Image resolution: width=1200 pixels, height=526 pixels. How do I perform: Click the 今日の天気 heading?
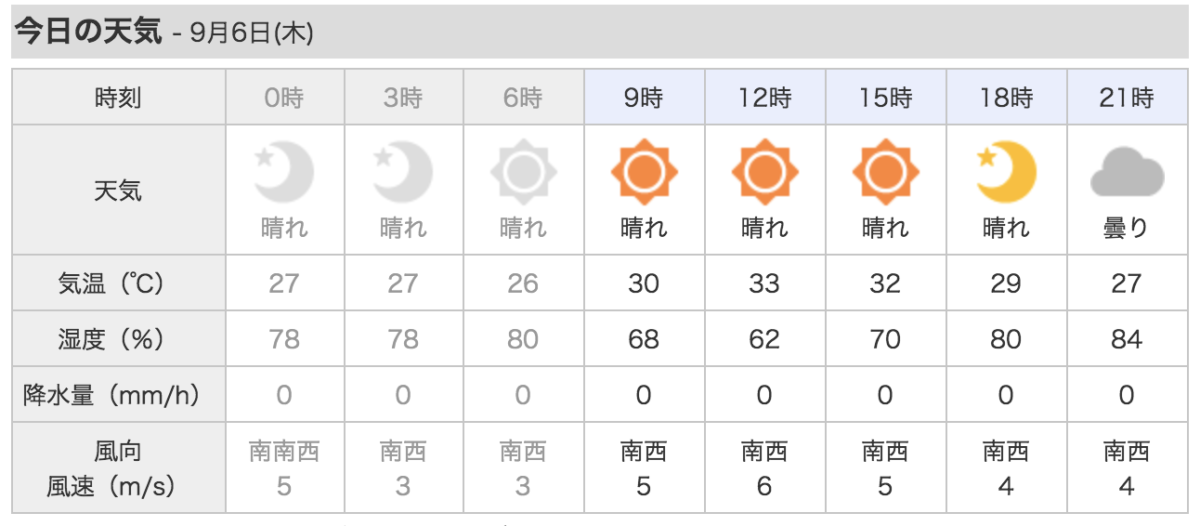click(87, 31)
